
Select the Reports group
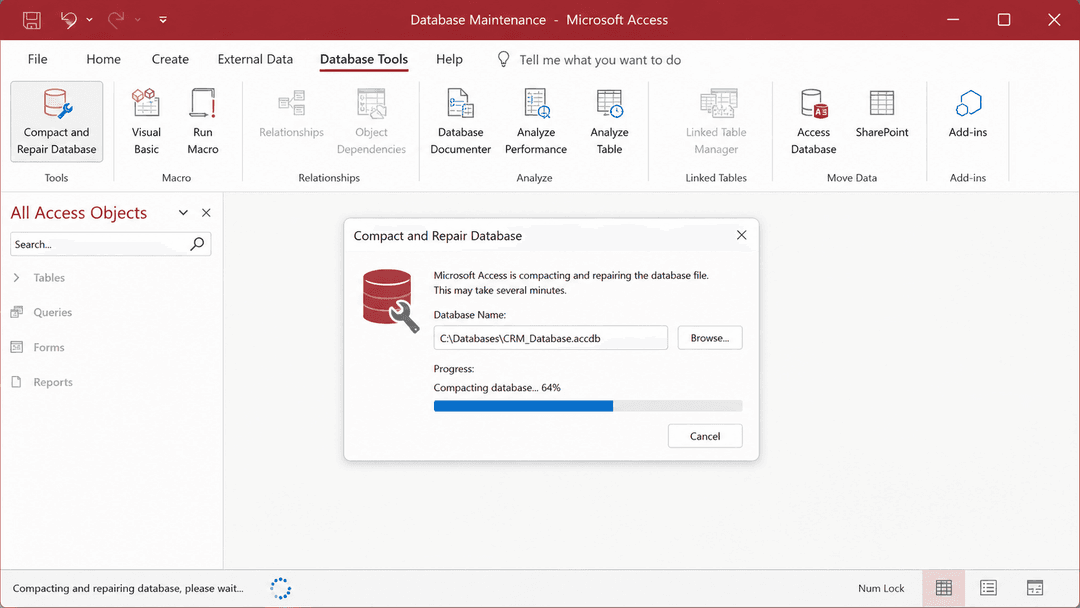tap(53, 382)
